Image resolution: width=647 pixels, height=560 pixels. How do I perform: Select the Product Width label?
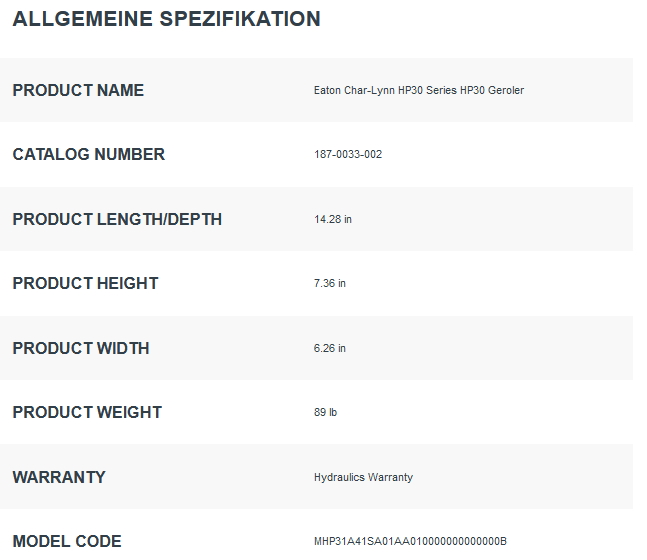coord(81,348)
